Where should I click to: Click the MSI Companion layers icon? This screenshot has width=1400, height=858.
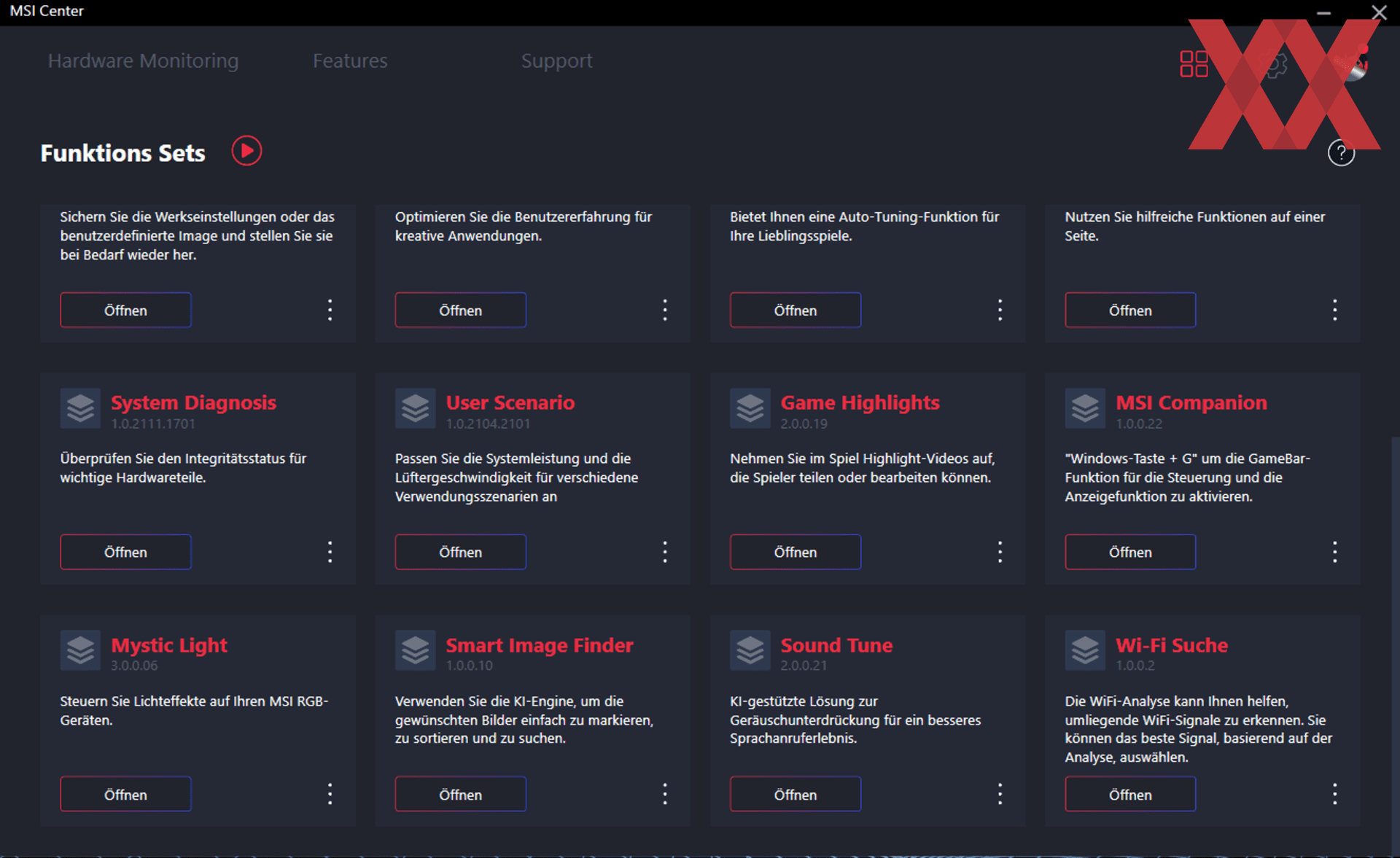(x=1085, y=408)
